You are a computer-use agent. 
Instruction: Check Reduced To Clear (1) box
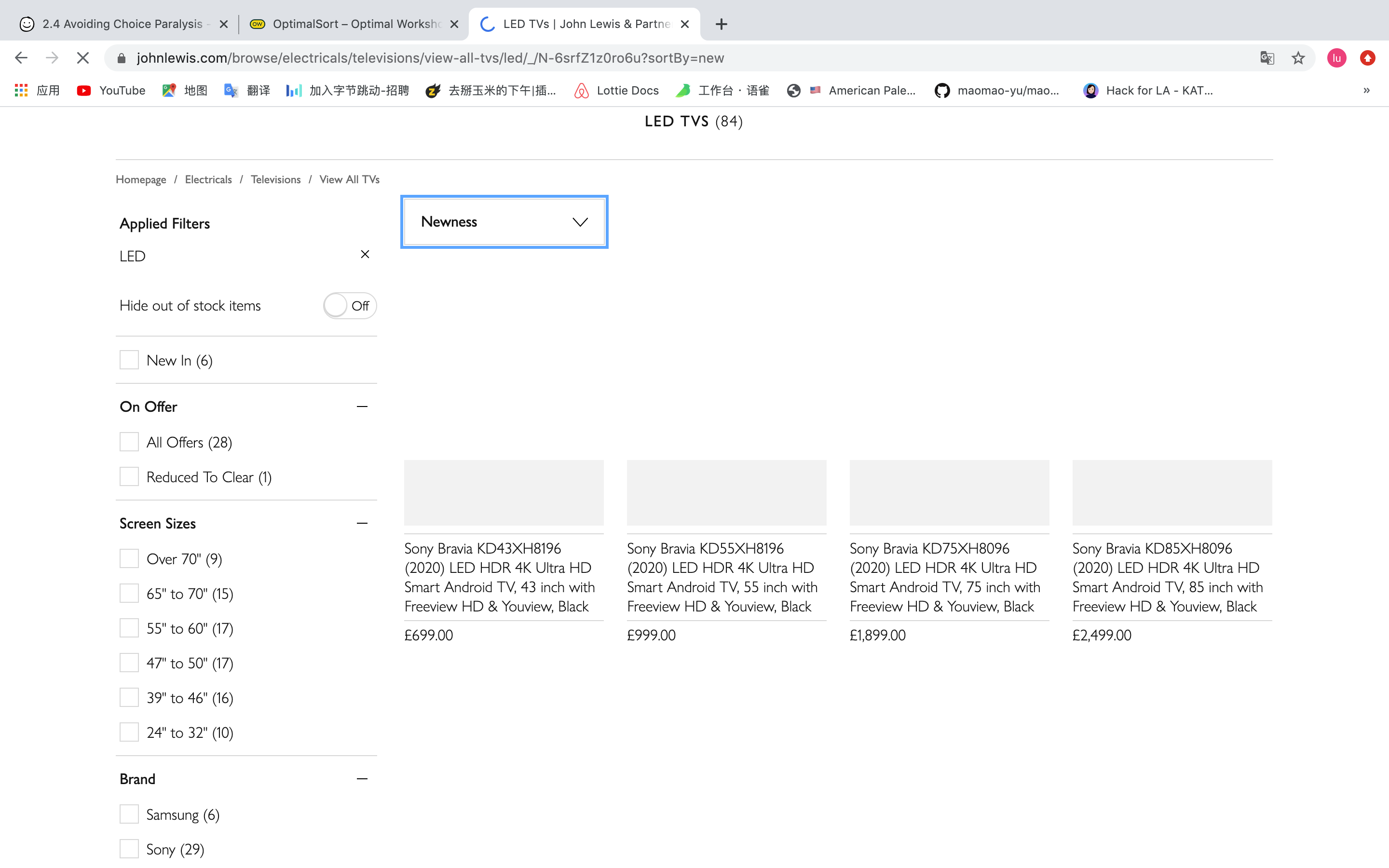coord(129,476)
